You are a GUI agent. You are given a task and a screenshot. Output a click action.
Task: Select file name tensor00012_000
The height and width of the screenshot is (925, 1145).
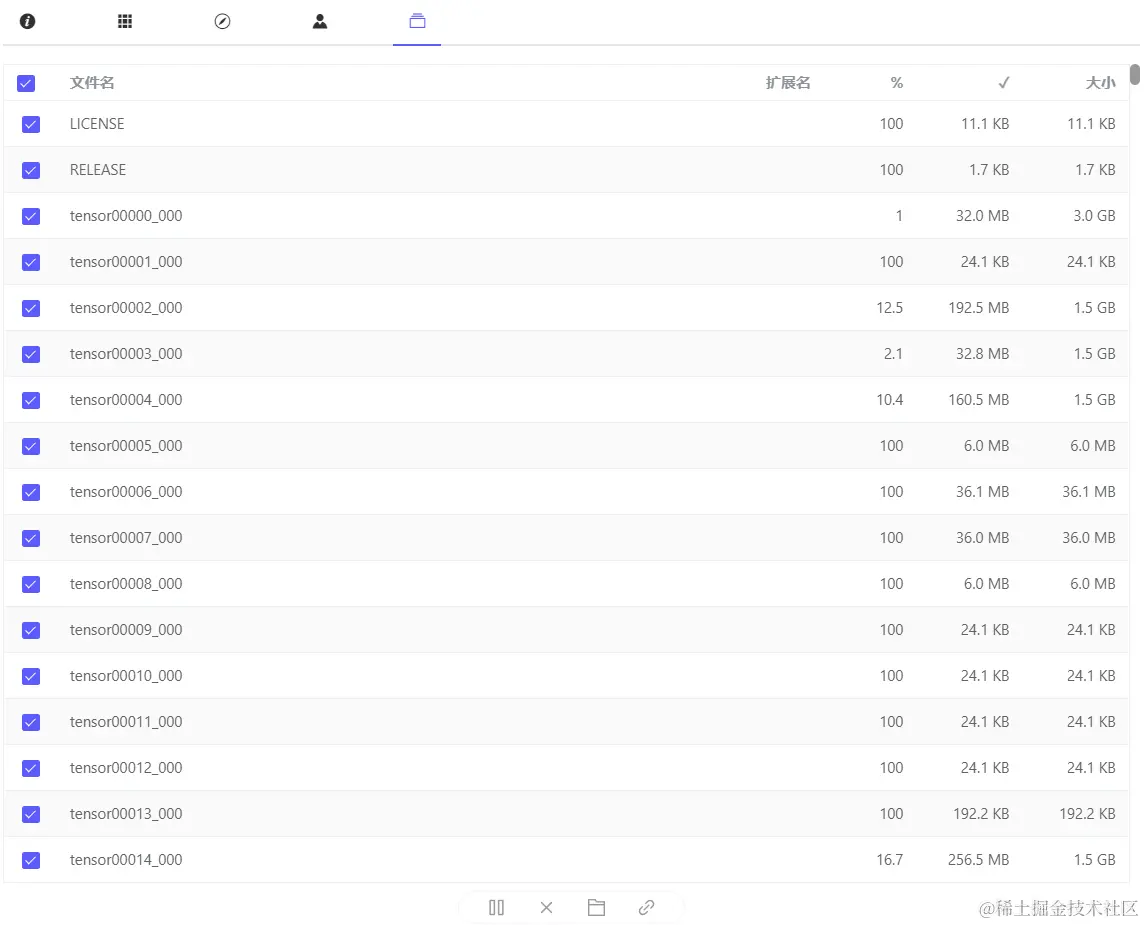[x=126, y=768]
